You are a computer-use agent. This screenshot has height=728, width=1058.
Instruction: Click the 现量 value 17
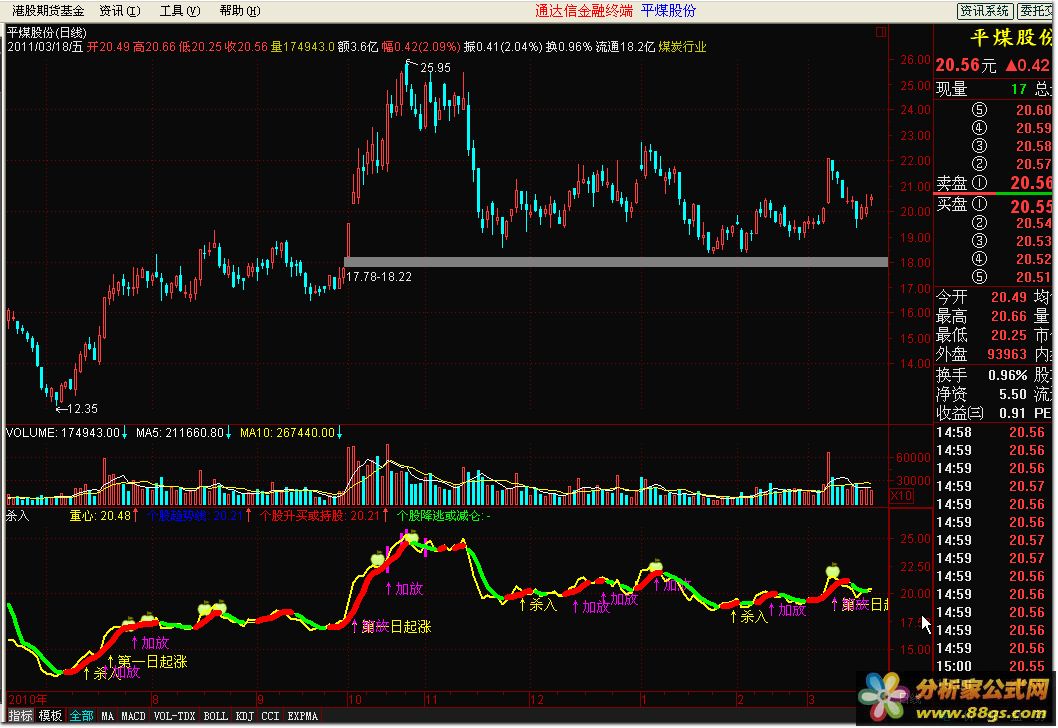1018,89
